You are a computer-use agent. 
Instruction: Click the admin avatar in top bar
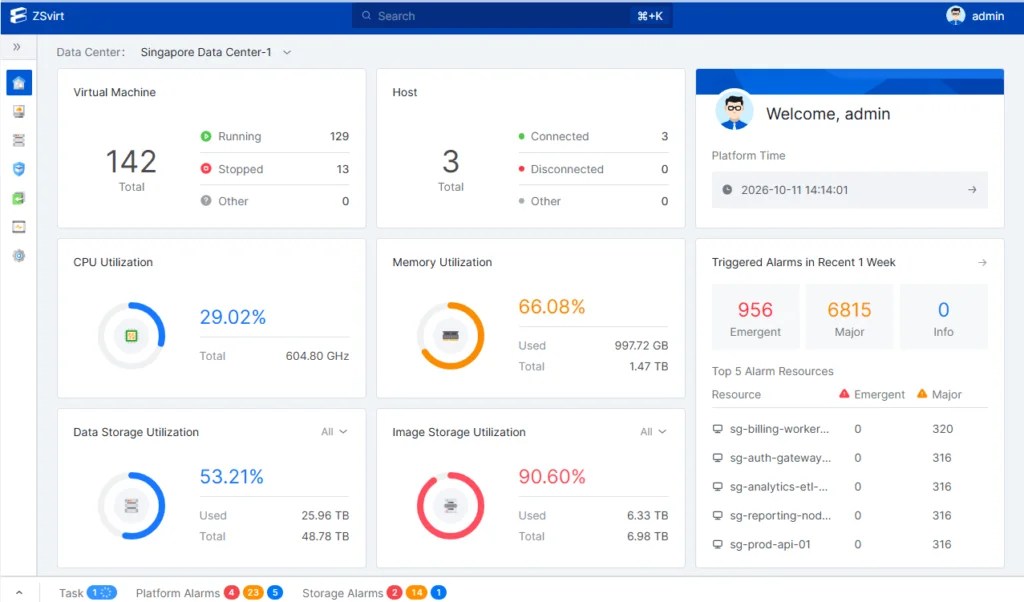955,16
